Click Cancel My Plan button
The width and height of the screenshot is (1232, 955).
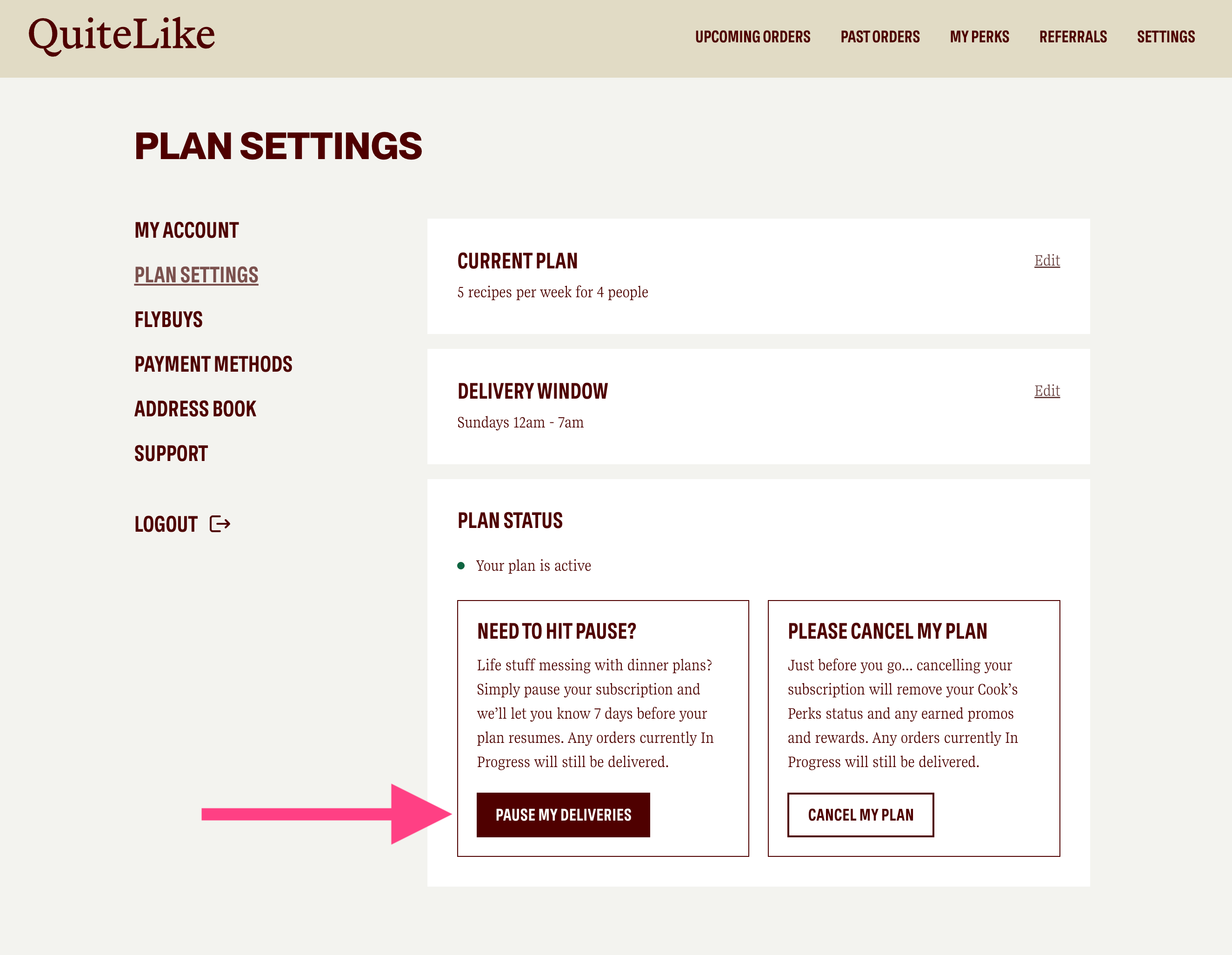pyautogui.click(x=860, y=815)
